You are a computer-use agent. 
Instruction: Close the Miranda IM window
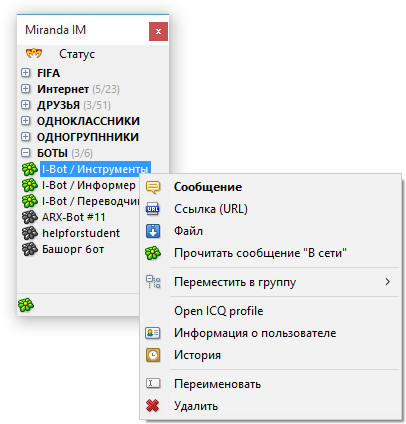tap(158, 31)
